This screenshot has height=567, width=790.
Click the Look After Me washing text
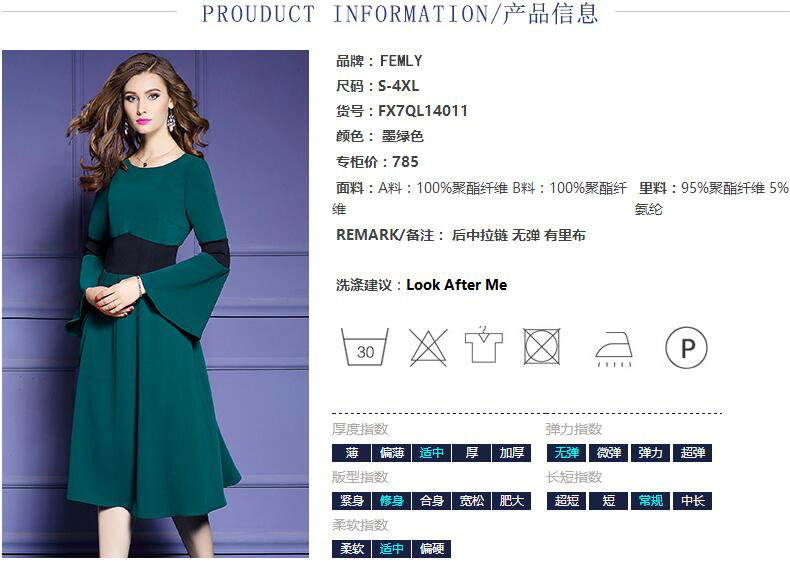(456, 285)
